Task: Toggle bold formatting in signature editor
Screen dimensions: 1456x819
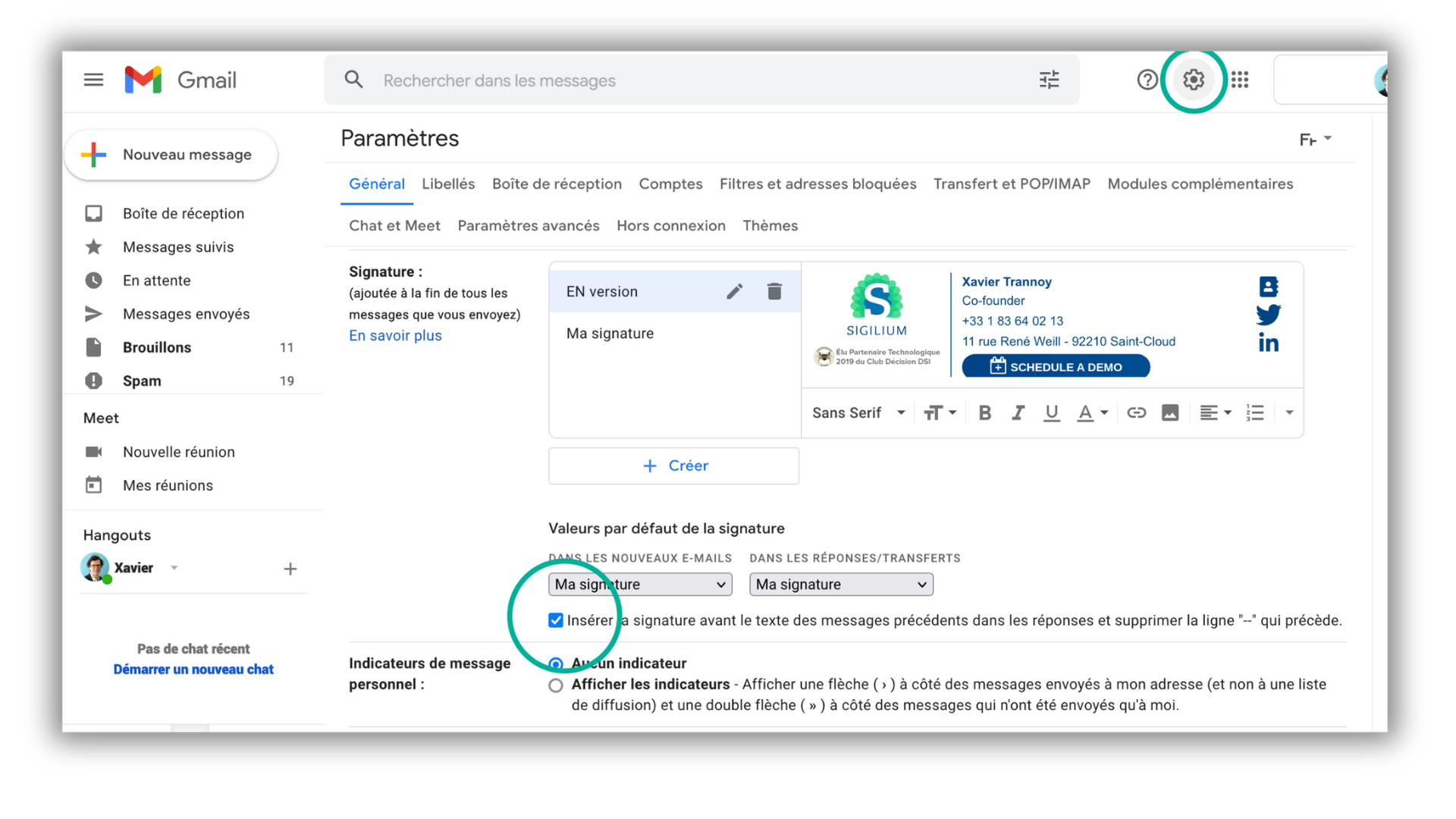Action: pyautogui.click(x=984, y=413)
